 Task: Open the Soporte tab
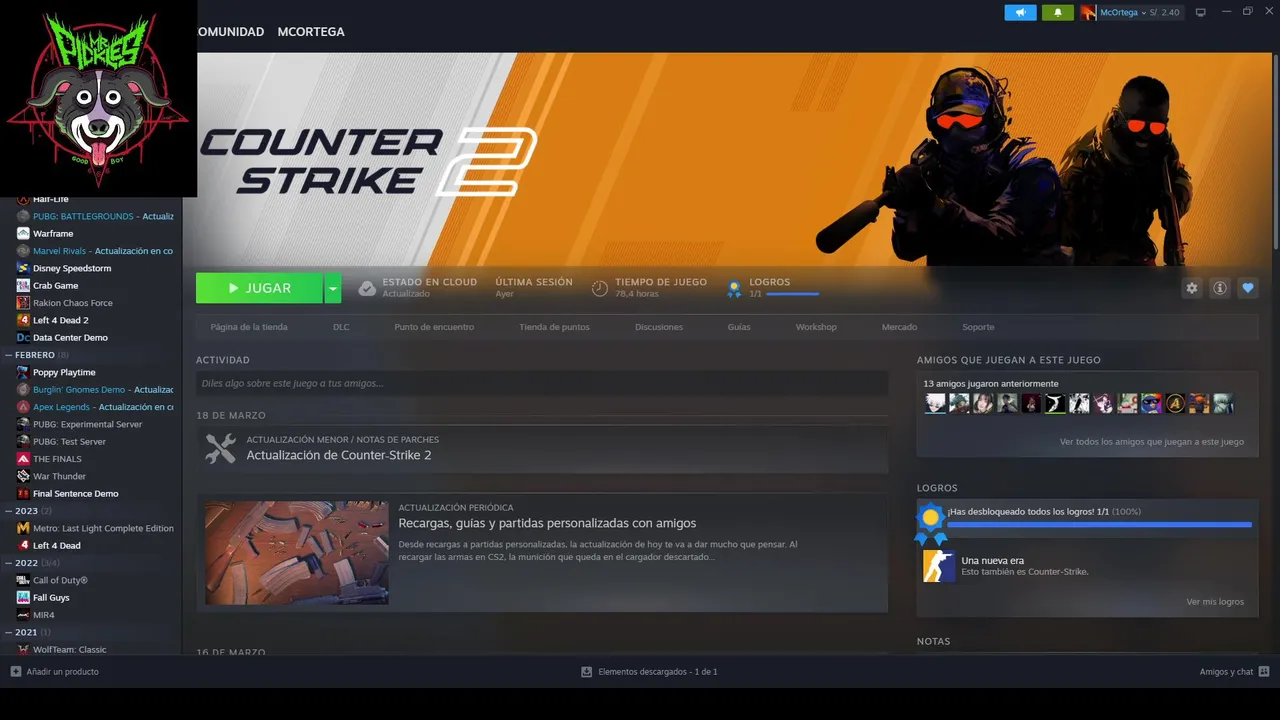coord(978,327)
